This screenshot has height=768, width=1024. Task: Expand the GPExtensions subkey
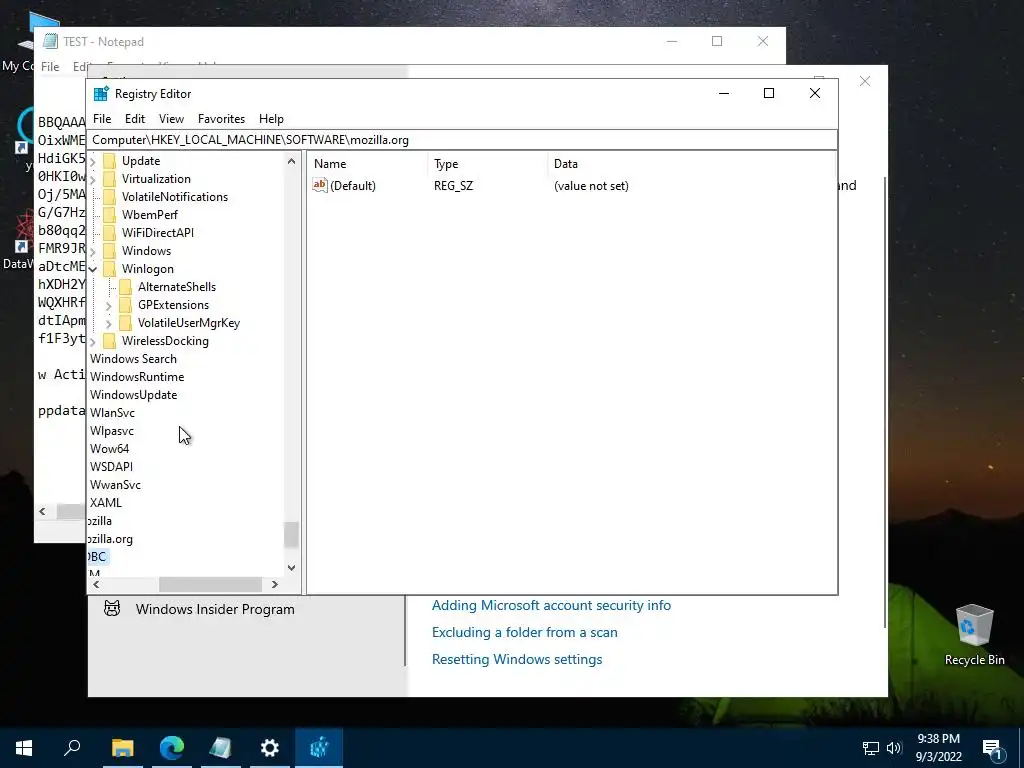(108, 305)
